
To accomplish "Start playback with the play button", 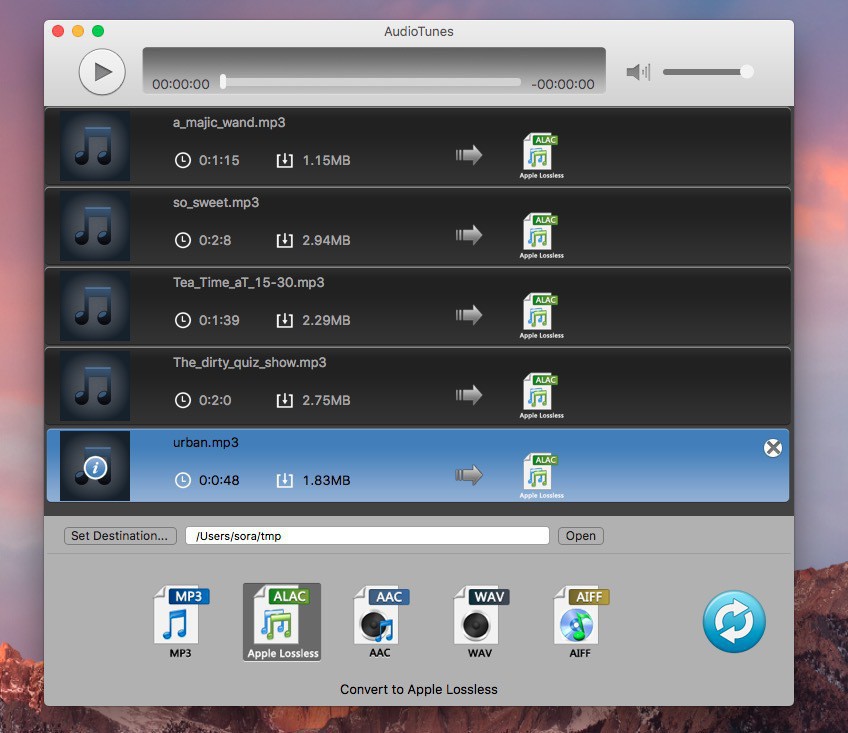I will (102, 71).
